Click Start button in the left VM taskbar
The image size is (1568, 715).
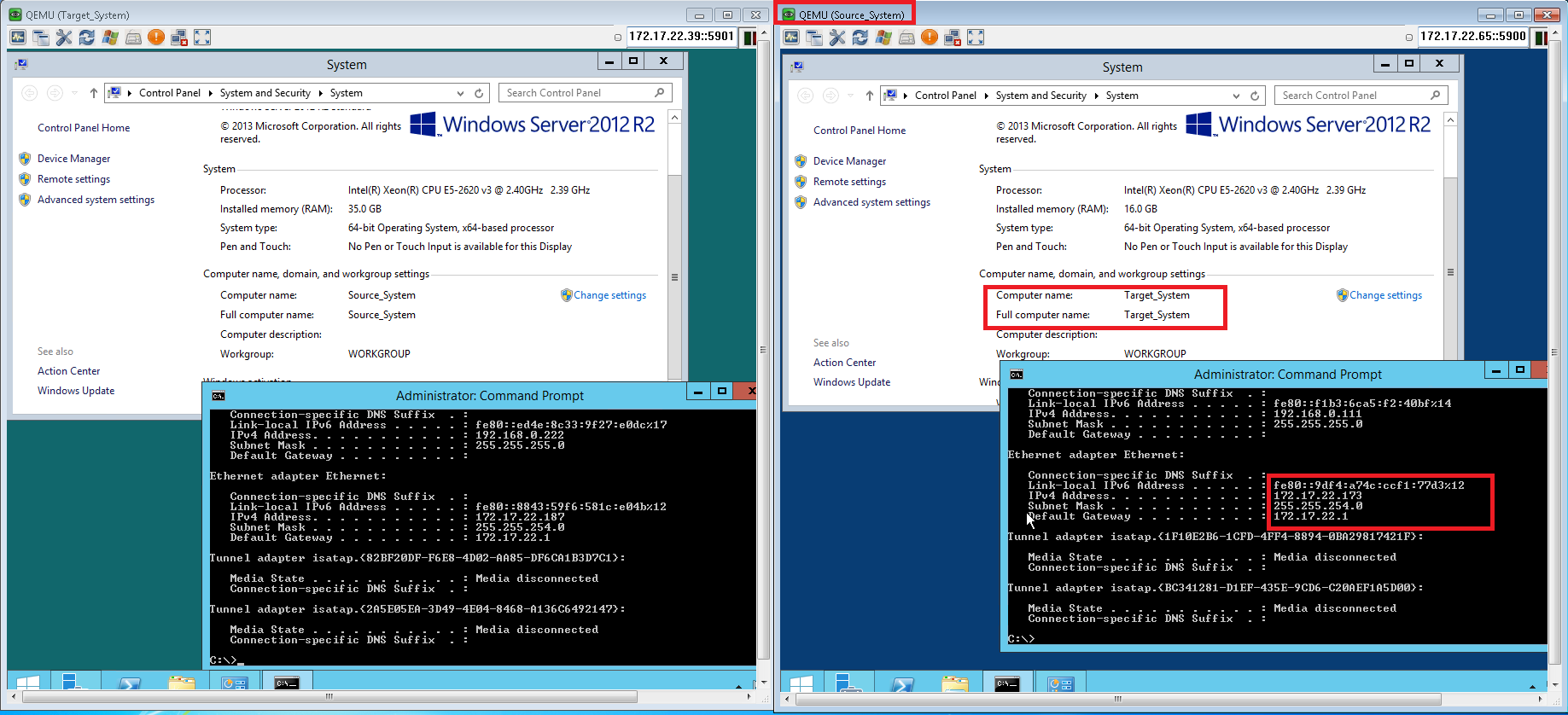[x=28, y=683]
